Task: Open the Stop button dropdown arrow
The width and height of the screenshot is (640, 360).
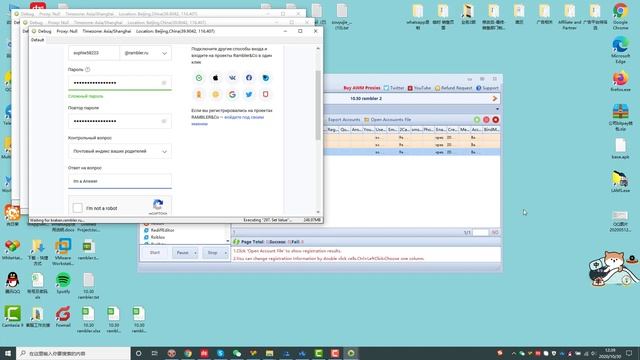Action: pos(225,253)
